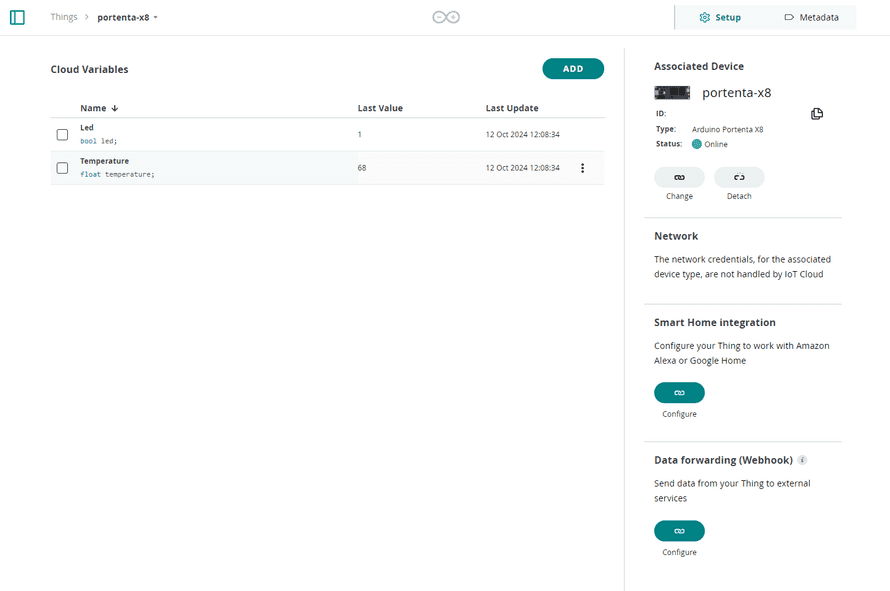Click the portenta-x8 device thumbnail
This screenshot has width=890, height=591.
click(672, 93)
